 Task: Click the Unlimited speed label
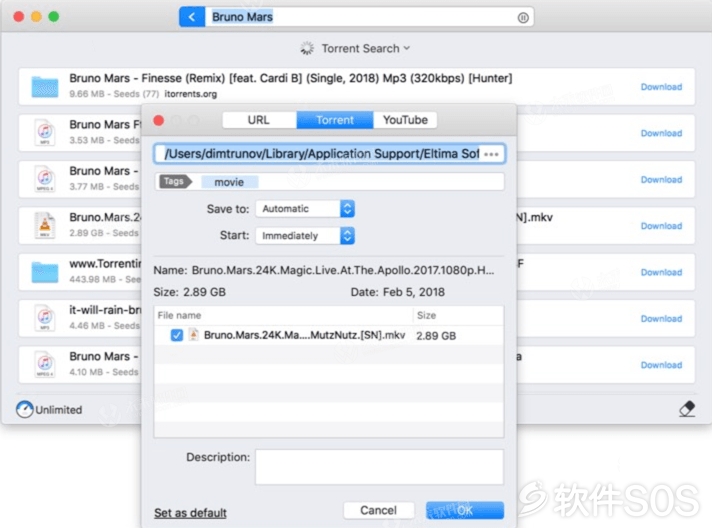pyautogui.click(x=59, y=410)
